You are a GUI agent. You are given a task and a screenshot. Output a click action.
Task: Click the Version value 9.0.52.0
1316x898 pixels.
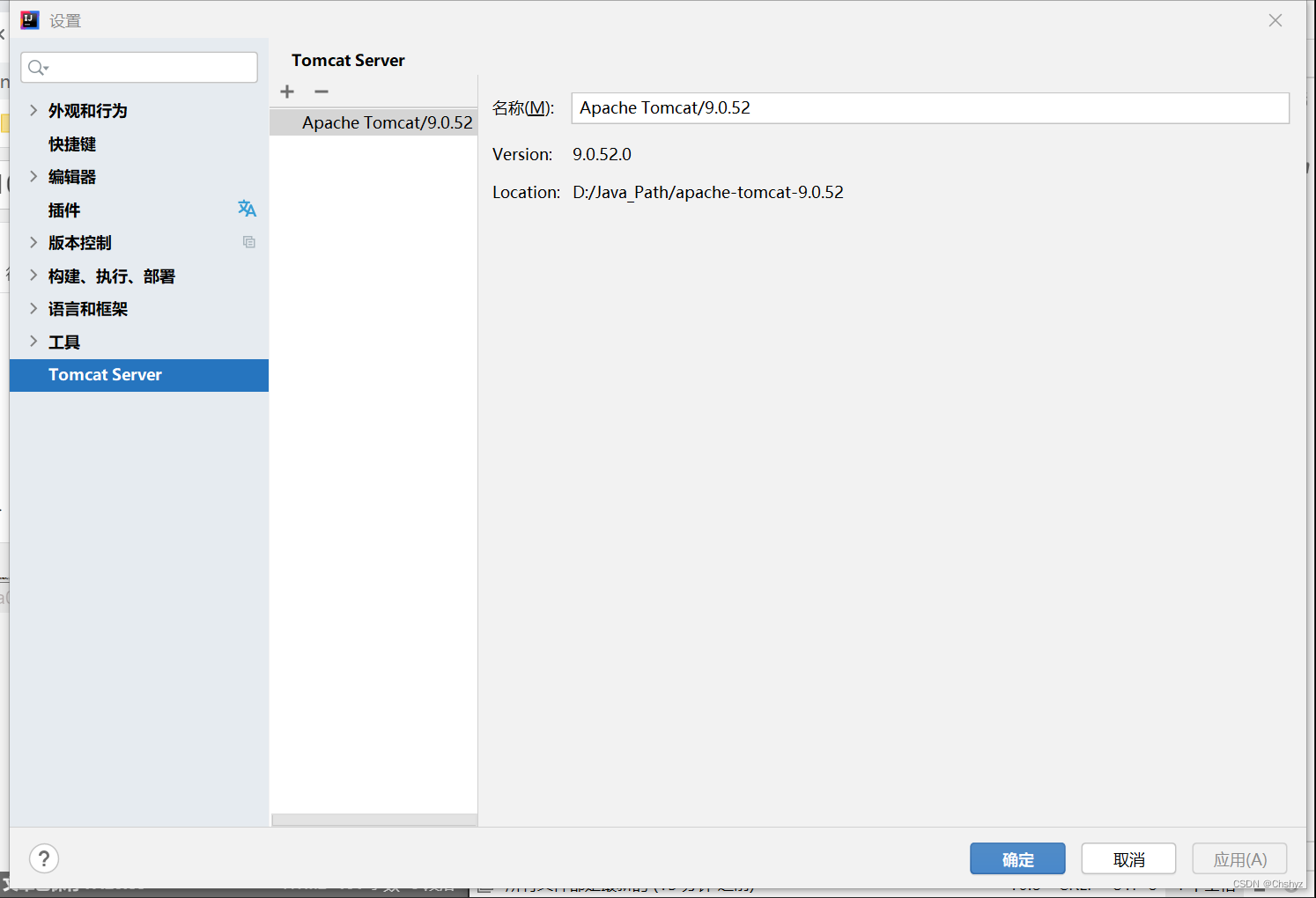pos(602,154)
